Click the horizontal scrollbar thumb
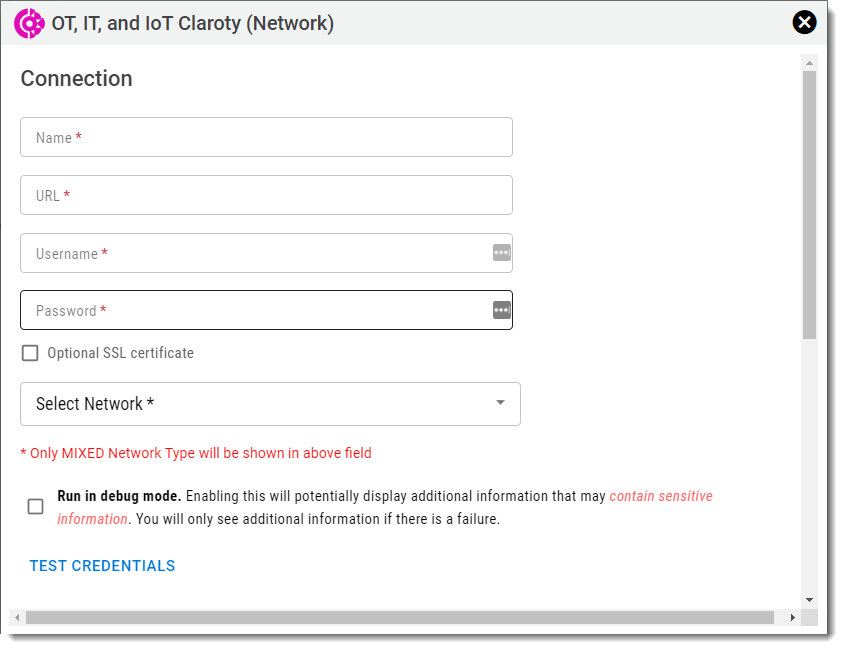 (x=400, y=617)
